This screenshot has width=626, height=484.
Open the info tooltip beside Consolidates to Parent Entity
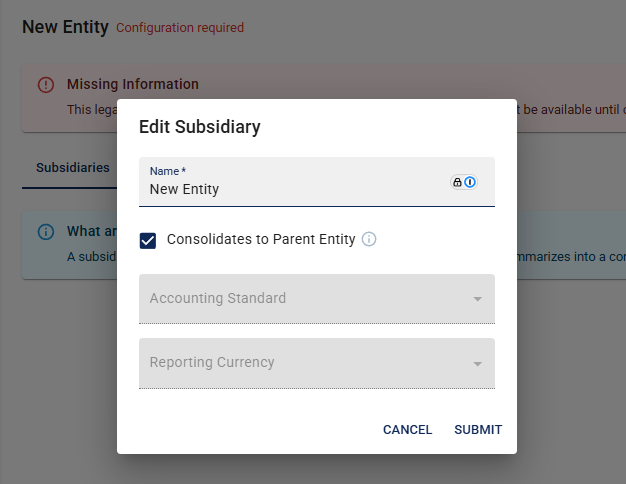pos(369,239)
